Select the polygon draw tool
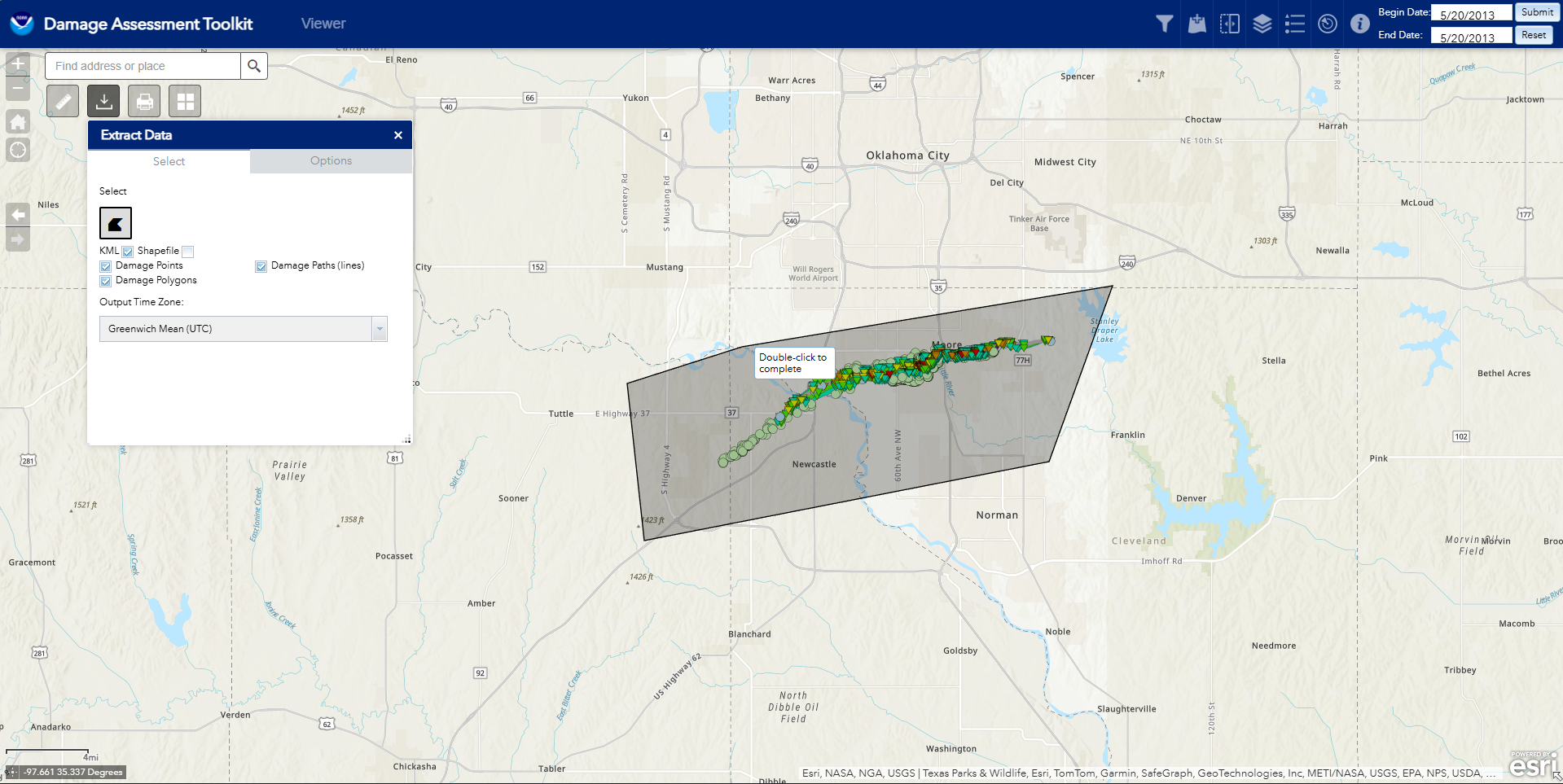Screen dimensions: 1563x784 tap(116, 223)
